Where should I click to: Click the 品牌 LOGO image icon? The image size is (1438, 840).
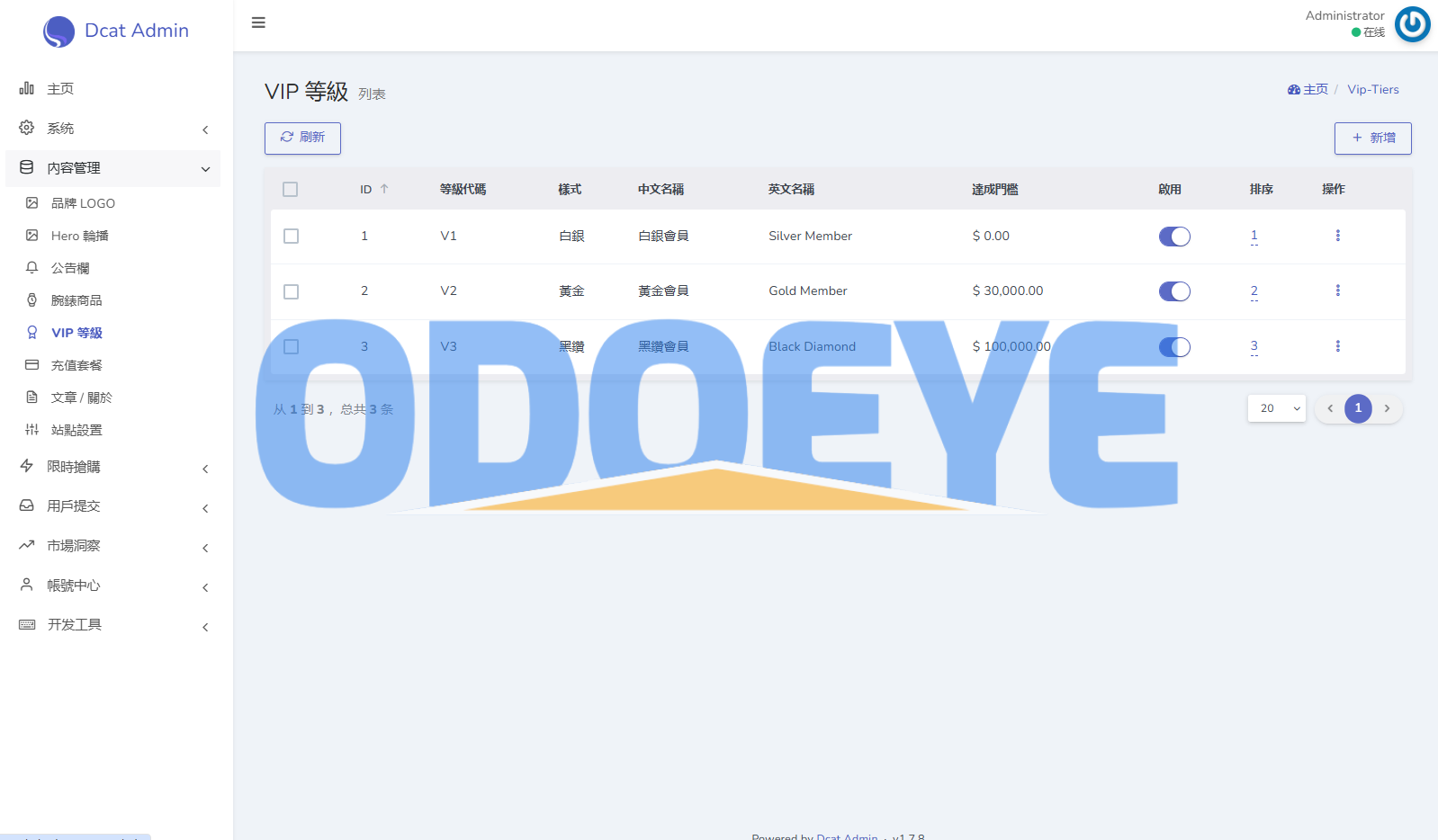tap(31, 203)
